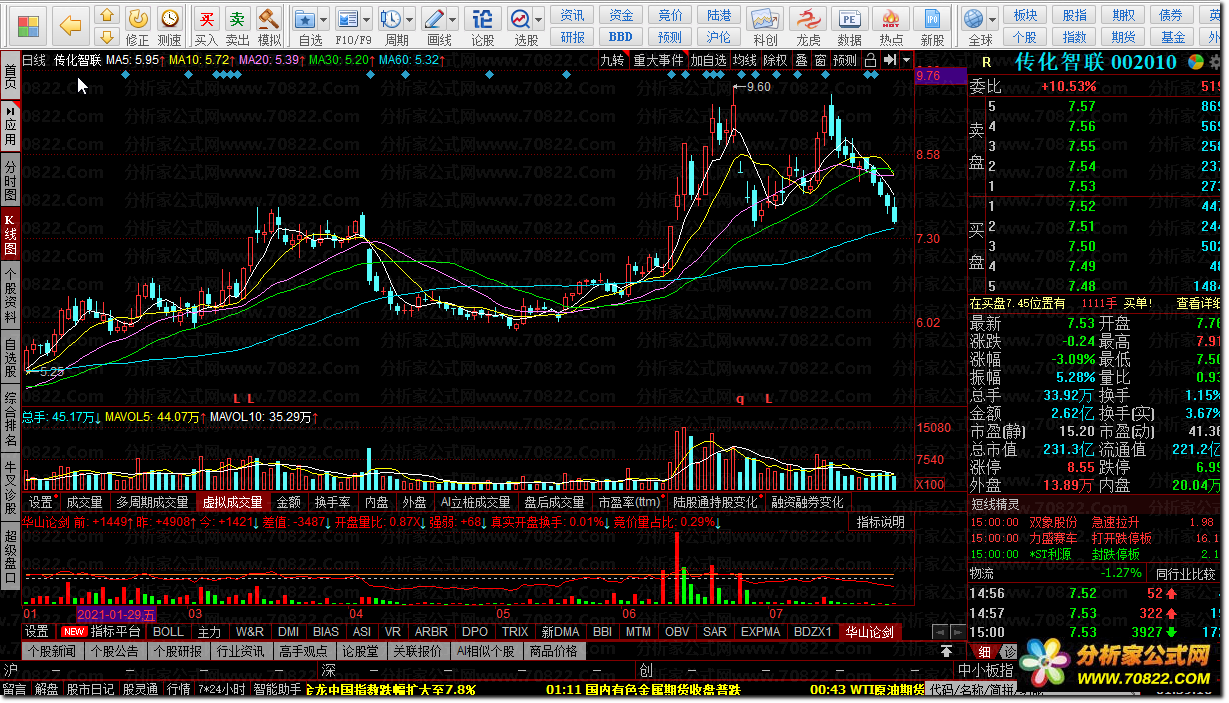Click the 修正 refresh icon
Viewport: 1229px width, 703px height.
(138, 18)
